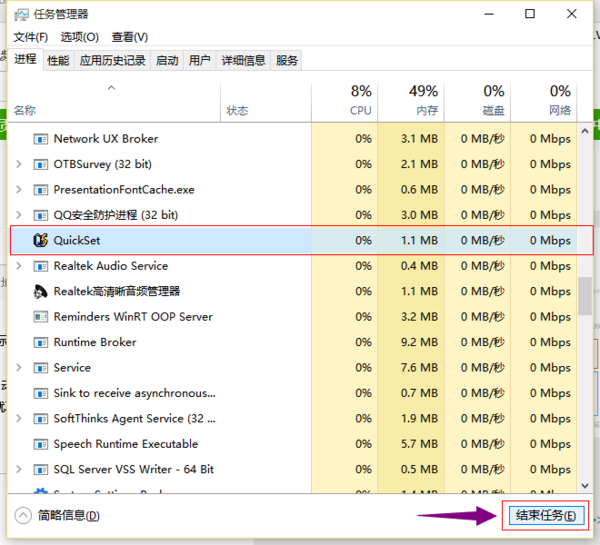Click the scroll down arrow of process list
The image size is (600, 545).
coord(585,485)
